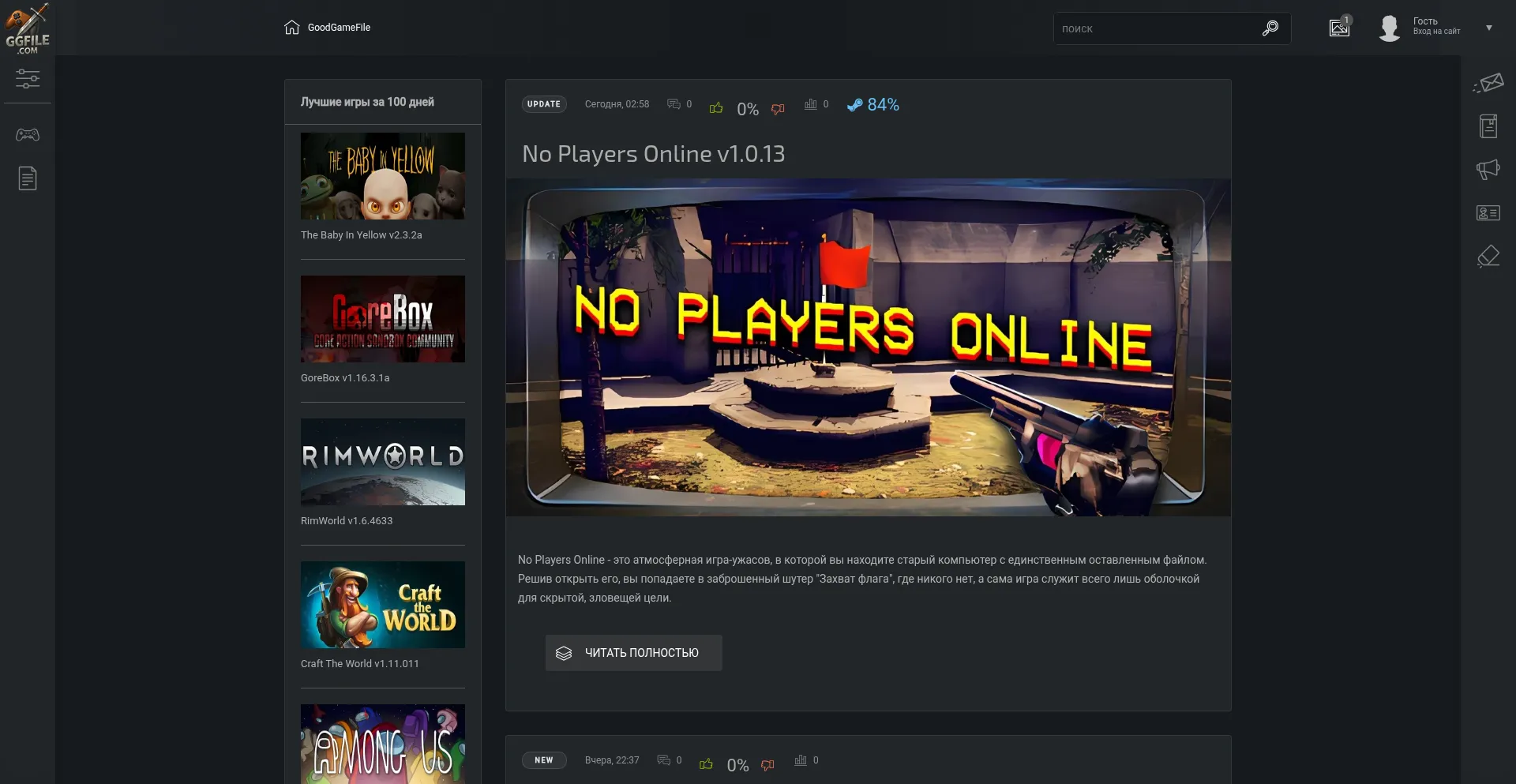The image size is (1516, 784).
Task: Open the contact card icon in right sidebar
Action: (x=1488, y=213)
